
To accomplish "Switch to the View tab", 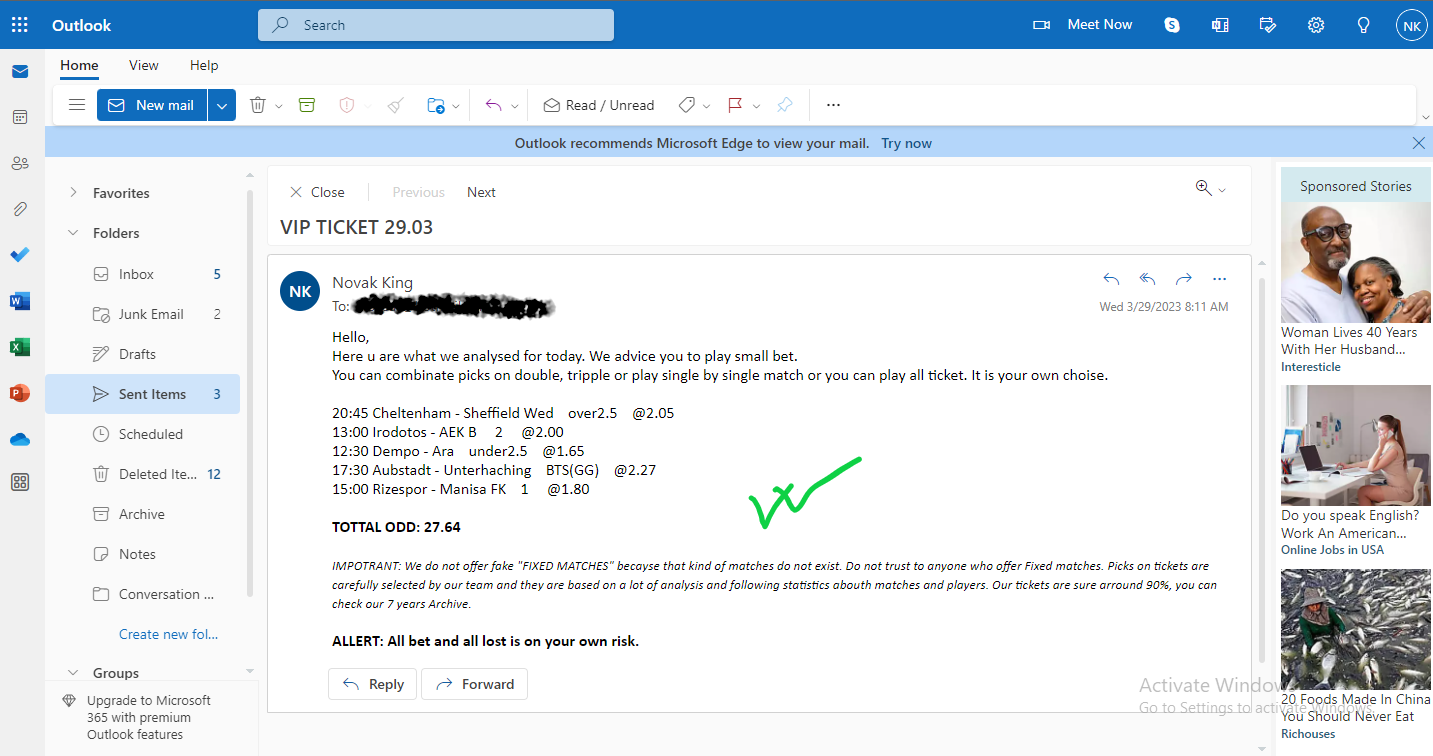I will click(144, 65).
